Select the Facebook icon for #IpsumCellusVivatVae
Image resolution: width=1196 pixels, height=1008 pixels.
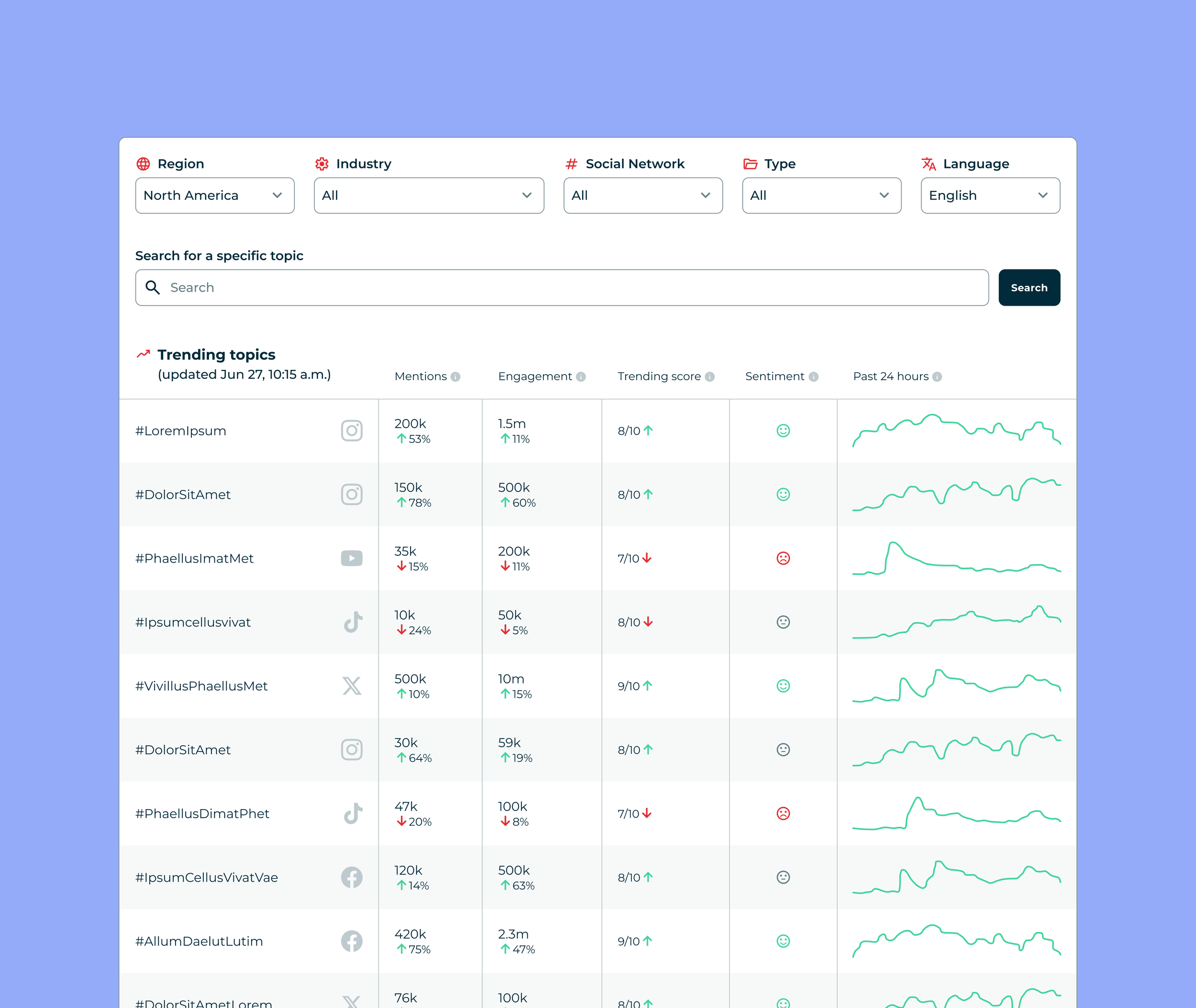click(352, 877)
